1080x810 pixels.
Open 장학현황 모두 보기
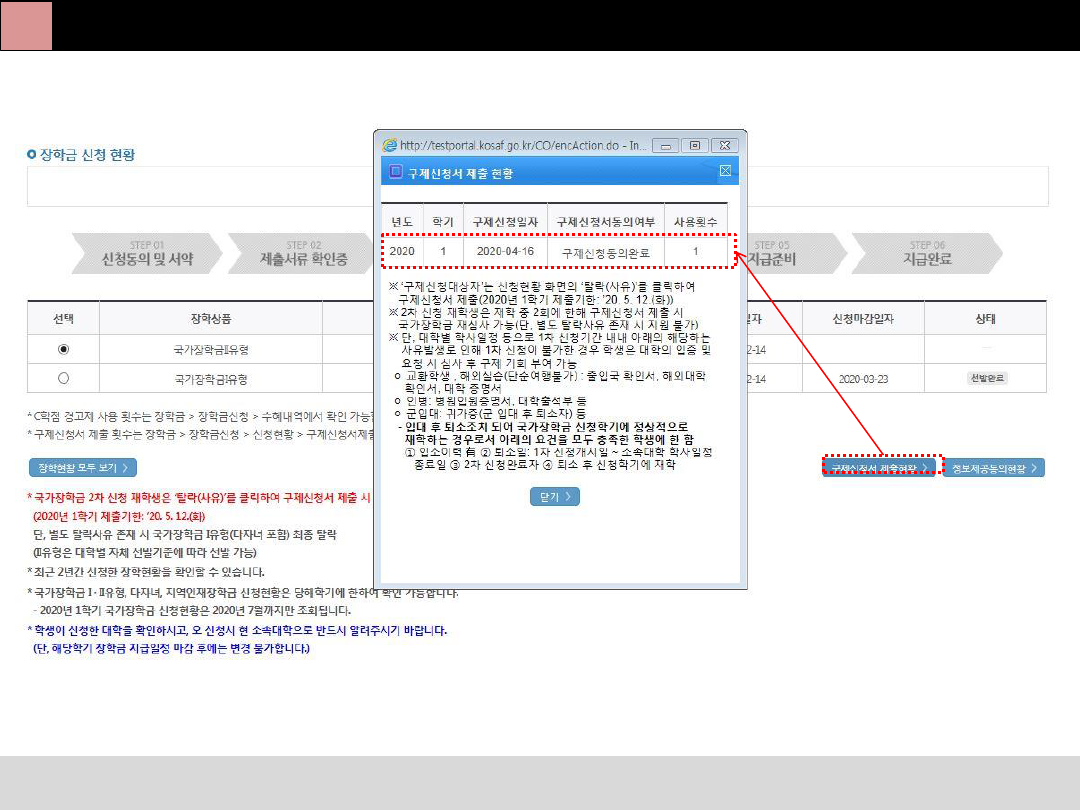82,468
